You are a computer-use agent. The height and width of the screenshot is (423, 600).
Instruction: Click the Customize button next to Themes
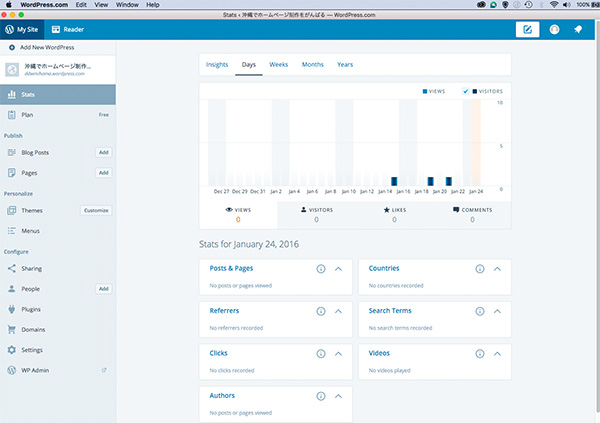pos(96,210)
